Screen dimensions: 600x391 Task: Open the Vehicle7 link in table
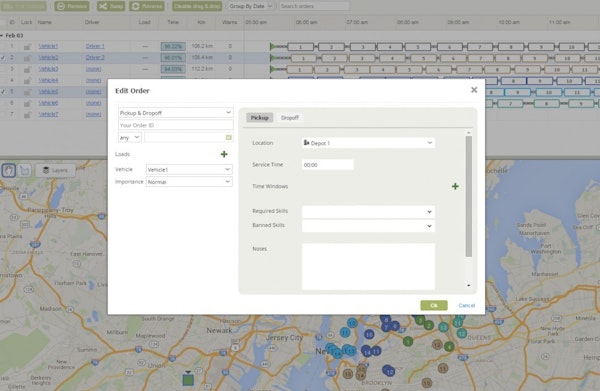(x=48, y=114)
